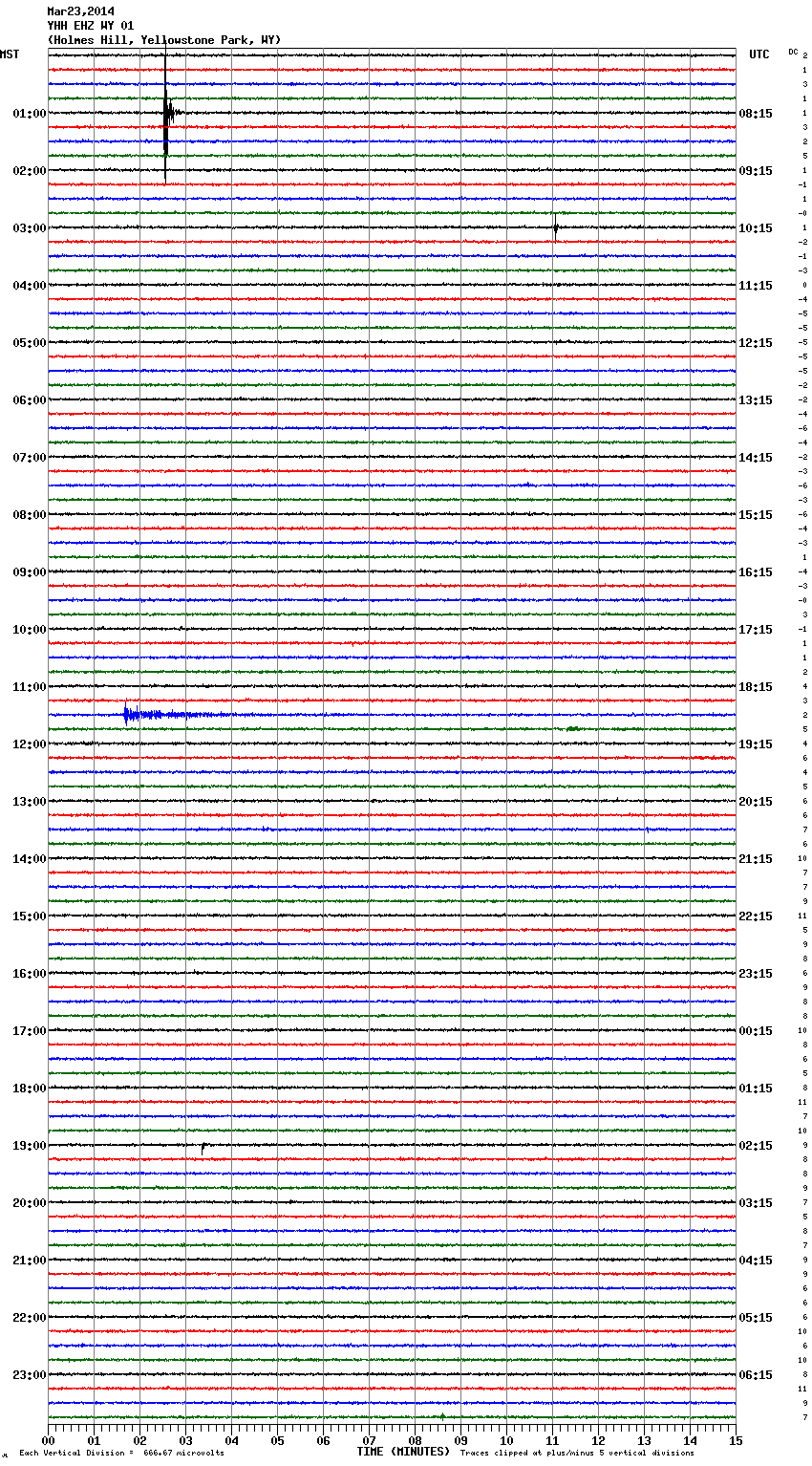The width and height of the screenshot is (812, 1466).
Task: Click the 21:15 UTC time label
Action: (x=756, y=859)
